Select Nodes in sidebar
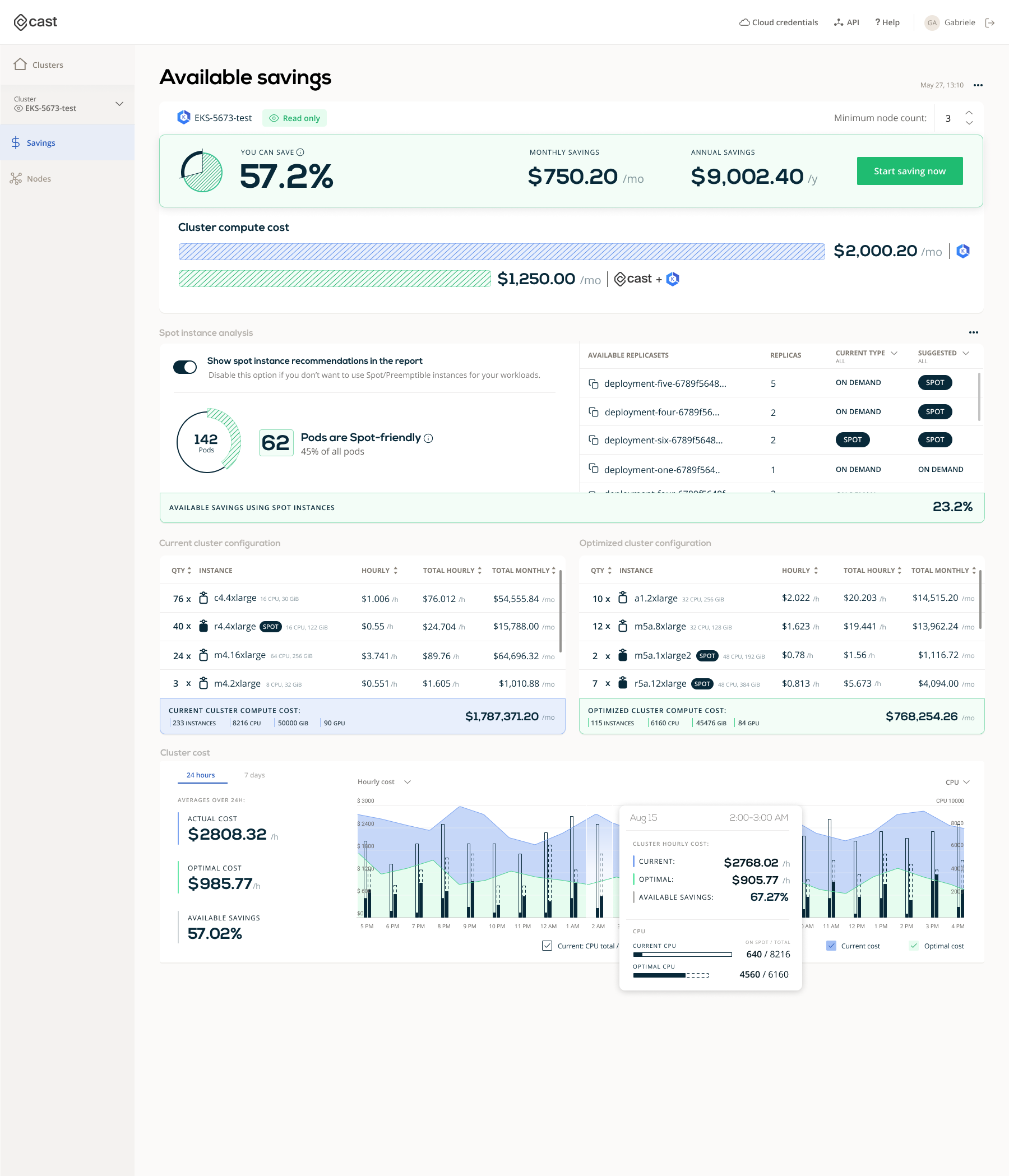 [31, 179]
